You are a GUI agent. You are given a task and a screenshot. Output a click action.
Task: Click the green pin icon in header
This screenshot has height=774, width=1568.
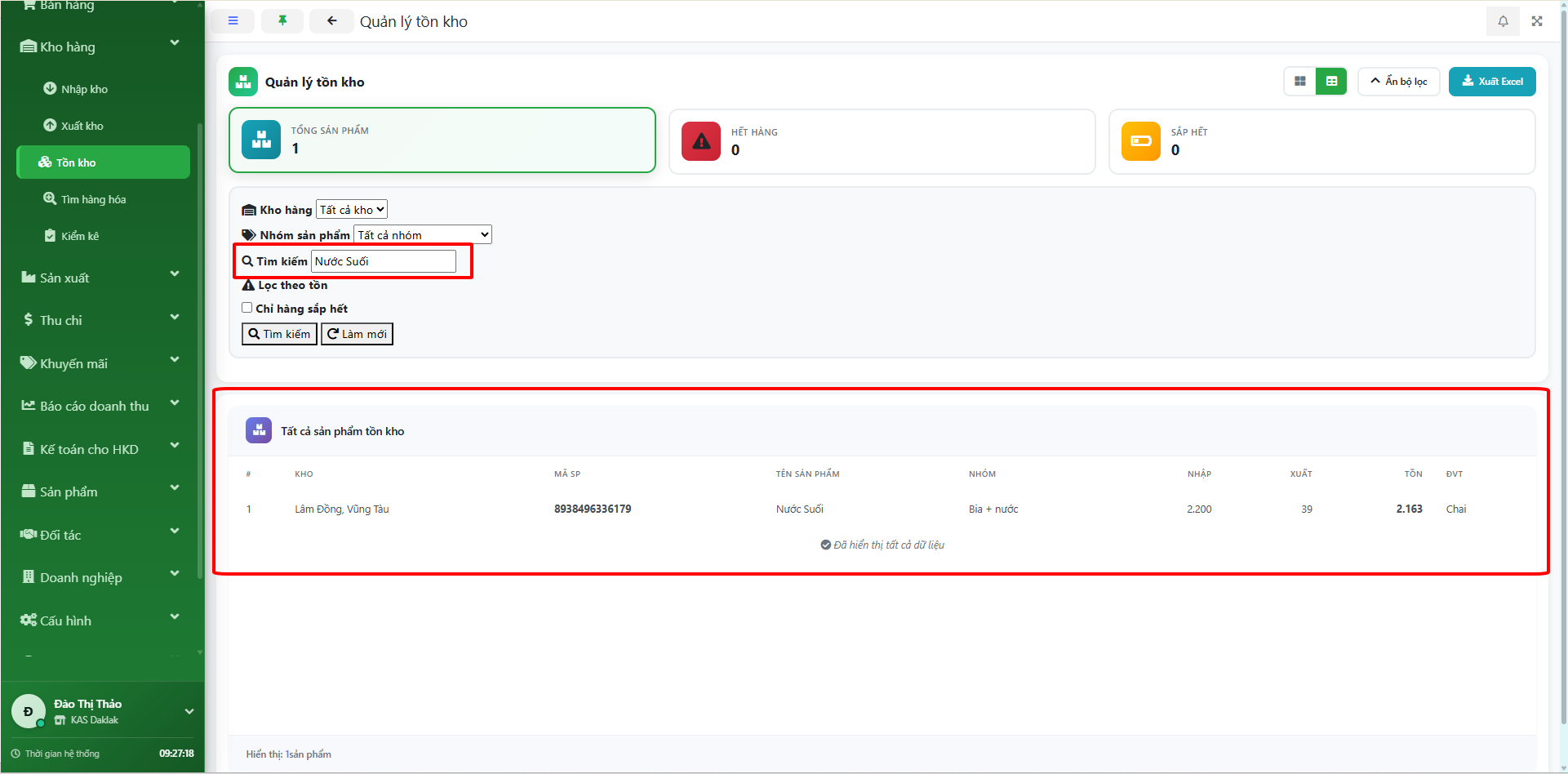click(x=282, y=21)
